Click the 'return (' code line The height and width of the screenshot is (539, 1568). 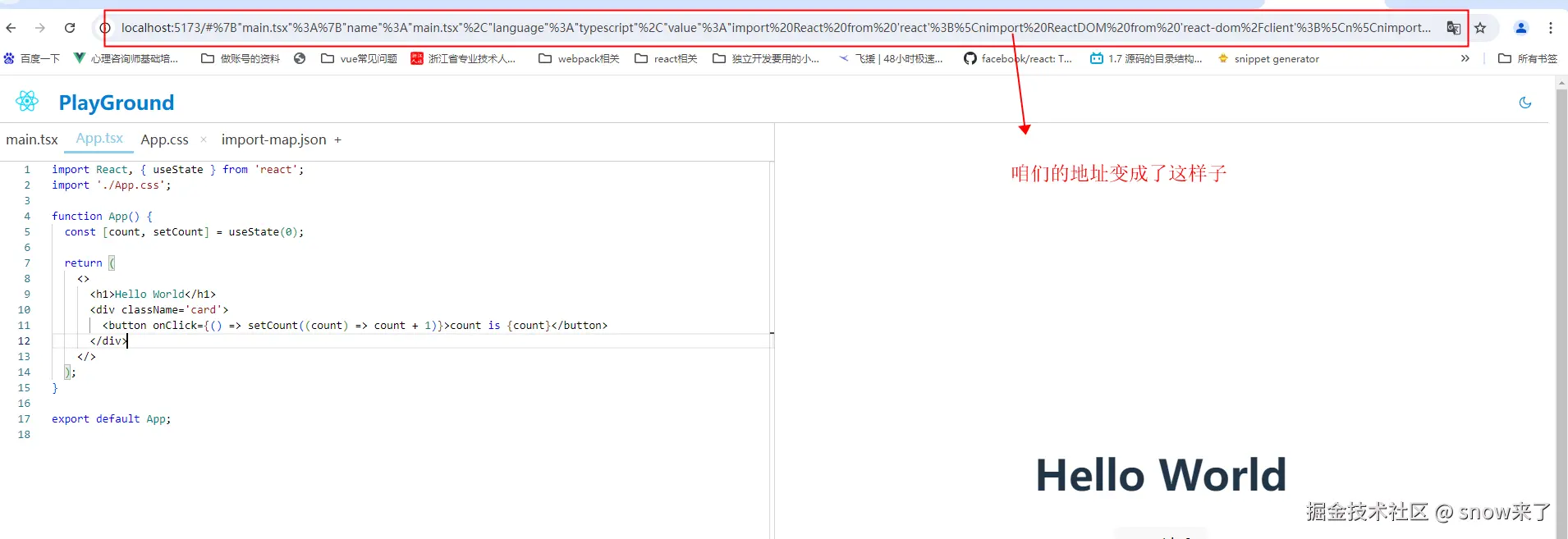pos(89,263)
